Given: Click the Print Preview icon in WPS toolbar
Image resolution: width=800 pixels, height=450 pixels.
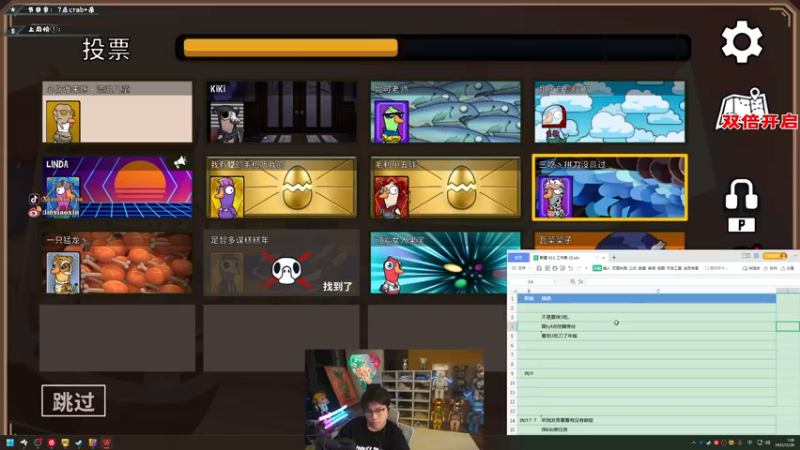Looking at the screenshot, I should (563, 268).
